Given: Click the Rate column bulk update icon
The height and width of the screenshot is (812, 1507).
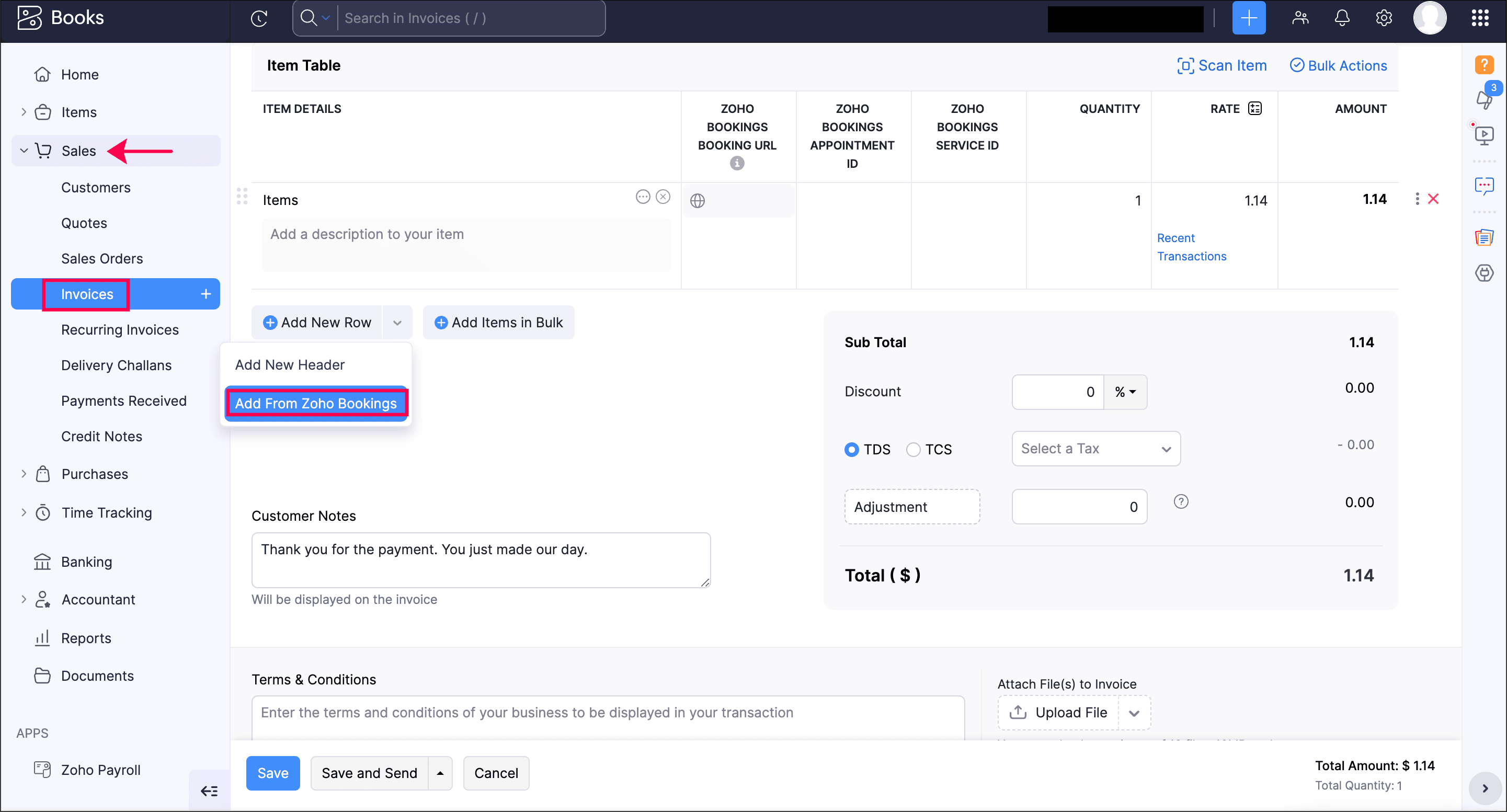Looking at the screenshot, I should (1254, 109).
